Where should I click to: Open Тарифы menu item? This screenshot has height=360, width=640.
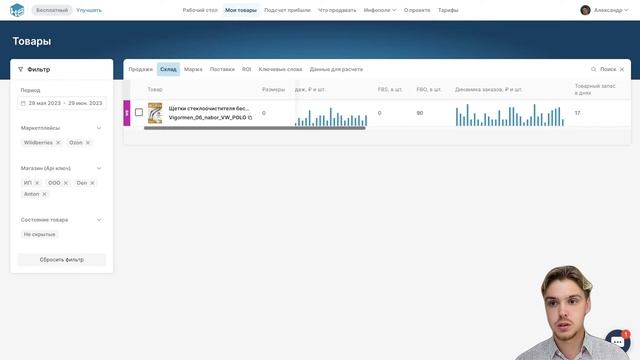click(448, 10)
